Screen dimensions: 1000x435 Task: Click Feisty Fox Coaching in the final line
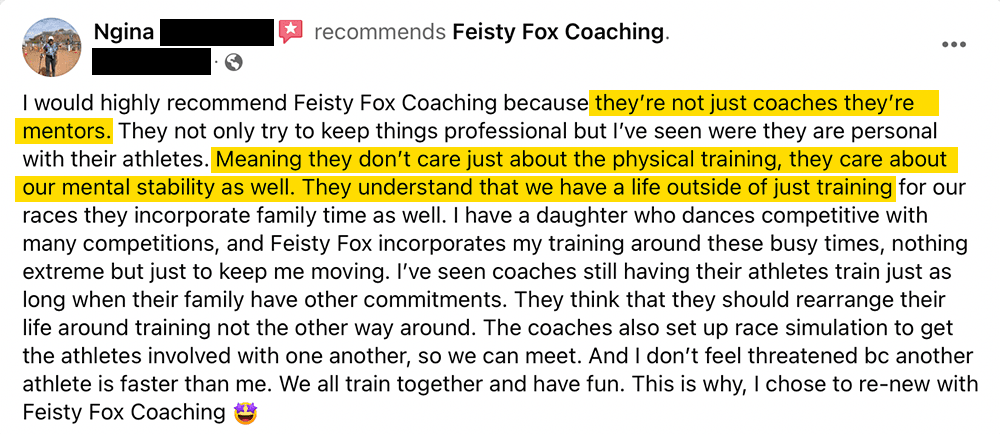pos(124,413)
